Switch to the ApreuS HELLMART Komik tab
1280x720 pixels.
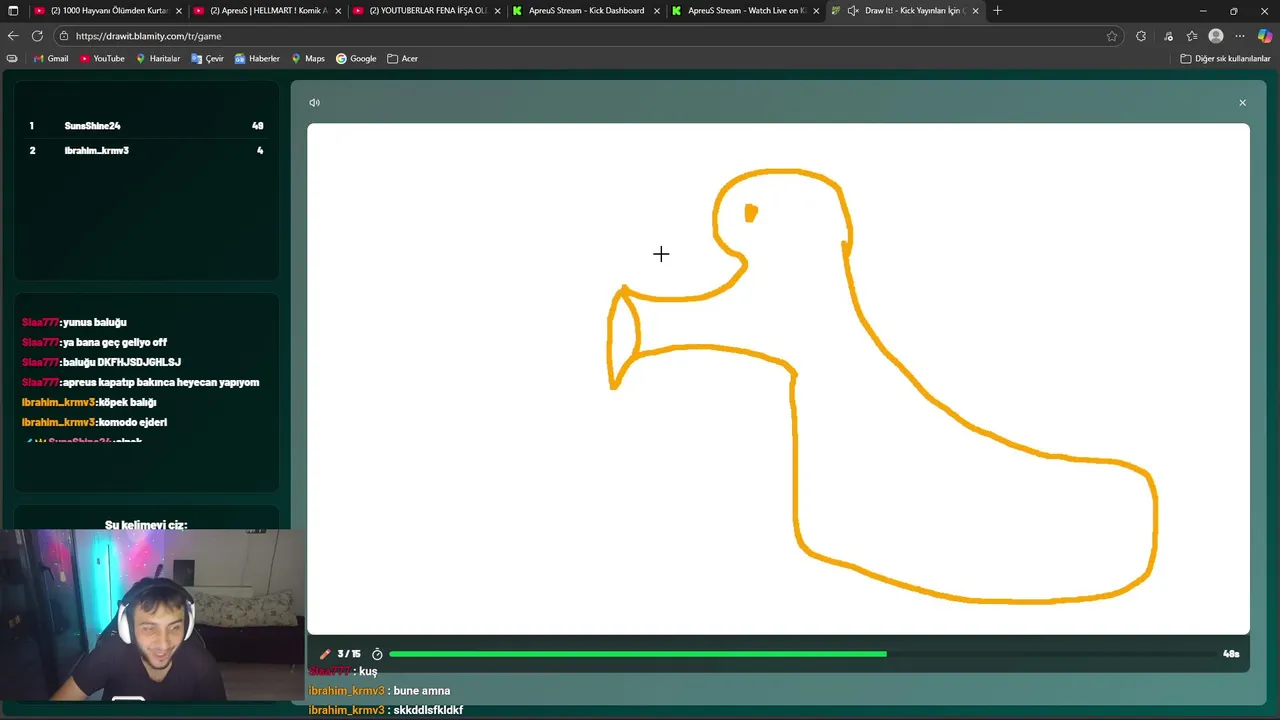(x=267, y=11)
